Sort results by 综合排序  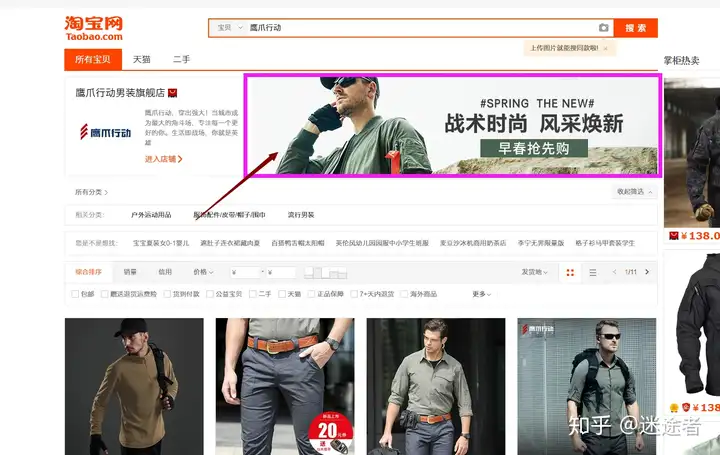point(89,272)
